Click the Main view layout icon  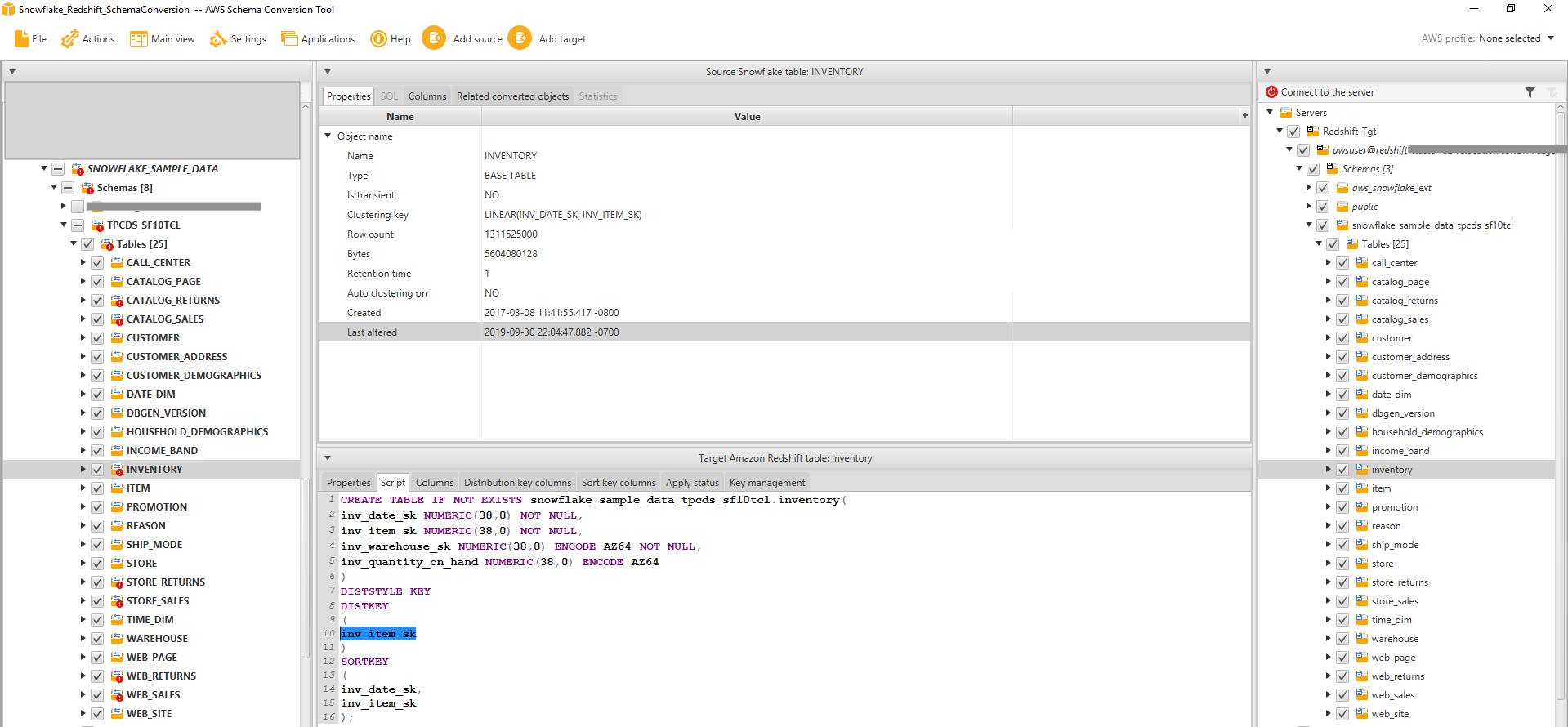[x=138, y=38]
